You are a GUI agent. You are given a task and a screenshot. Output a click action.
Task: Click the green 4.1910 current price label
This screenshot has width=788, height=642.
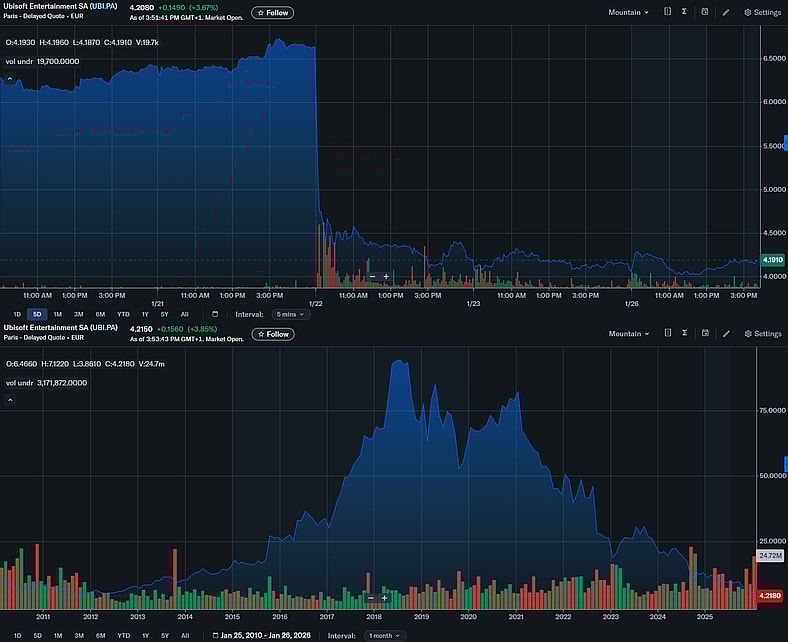point(772,260)
